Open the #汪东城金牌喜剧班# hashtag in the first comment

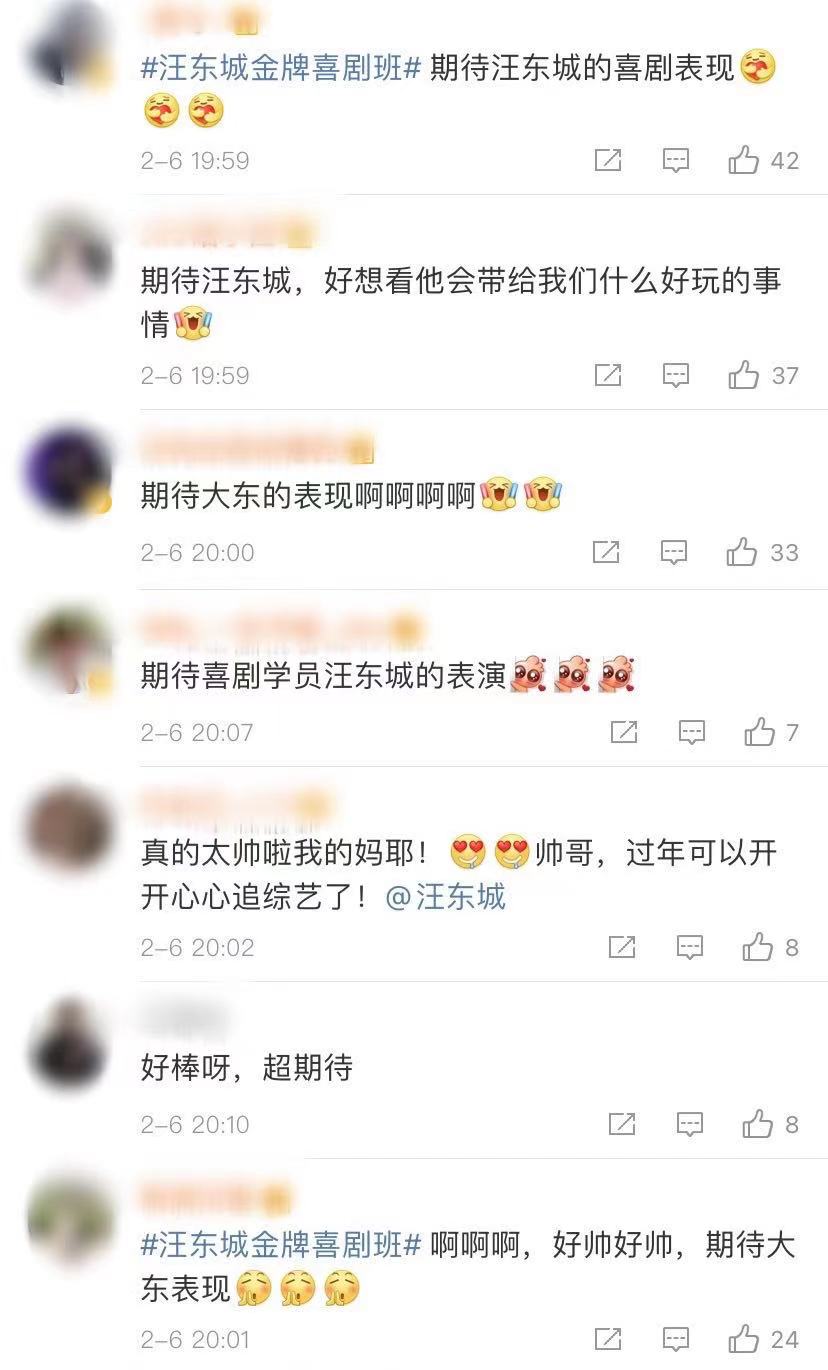tap(281, 69)
